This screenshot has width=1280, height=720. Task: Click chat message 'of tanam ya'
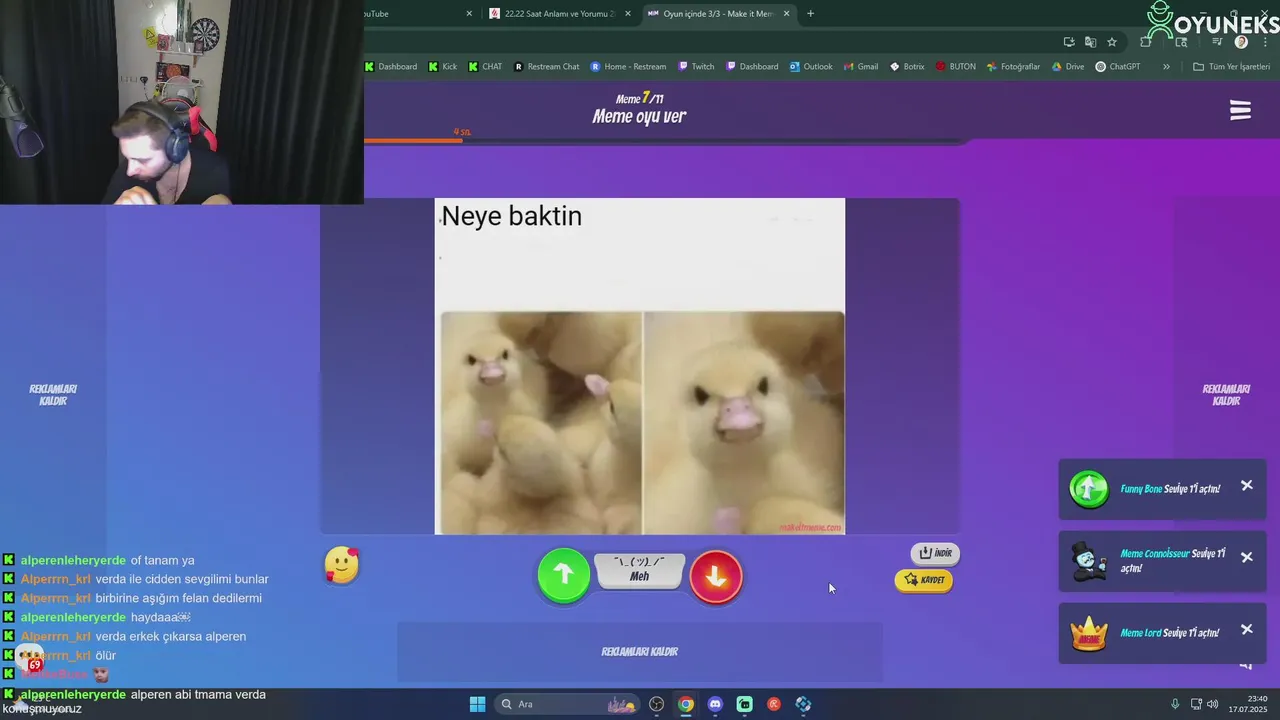tap(162, 560)
